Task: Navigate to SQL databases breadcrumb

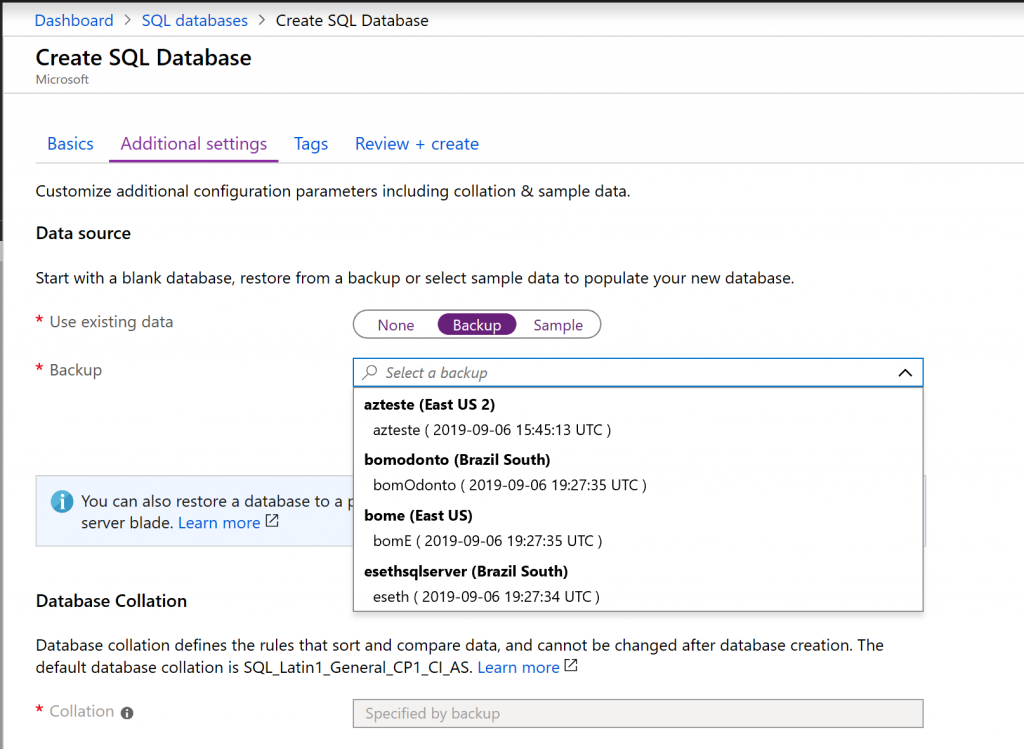Action: [x=195, y=20]
